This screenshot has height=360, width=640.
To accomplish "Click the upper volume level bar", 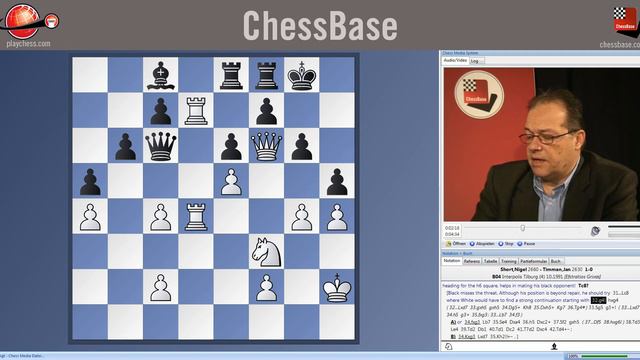I will [x=624, y=227].
